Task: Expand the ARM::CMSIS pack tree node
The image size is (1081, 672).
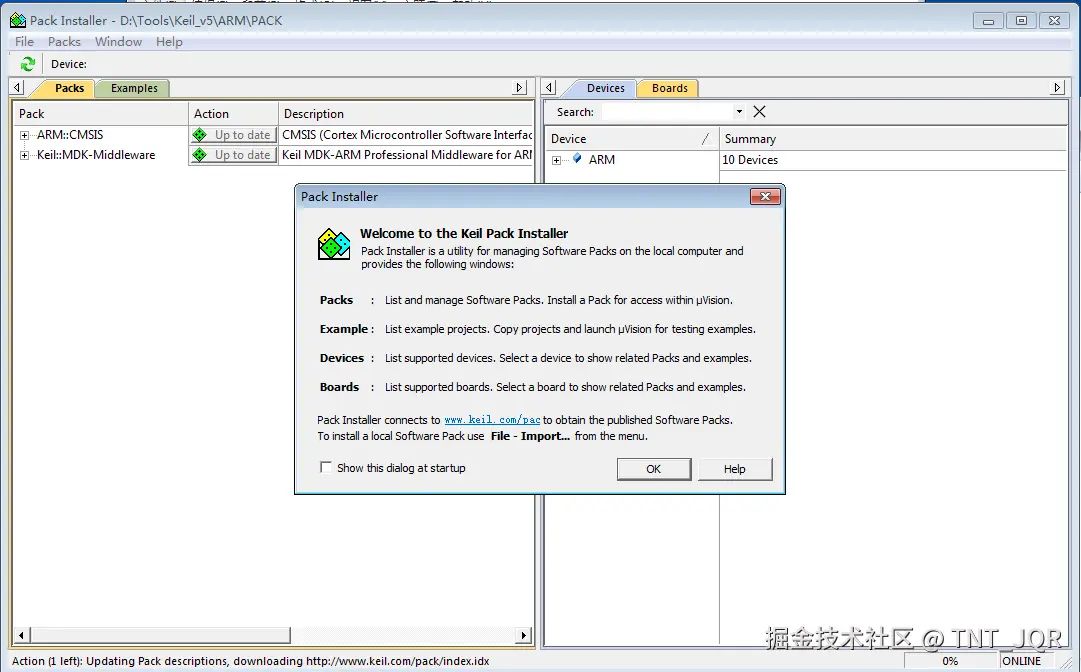Action: (24, 135)
